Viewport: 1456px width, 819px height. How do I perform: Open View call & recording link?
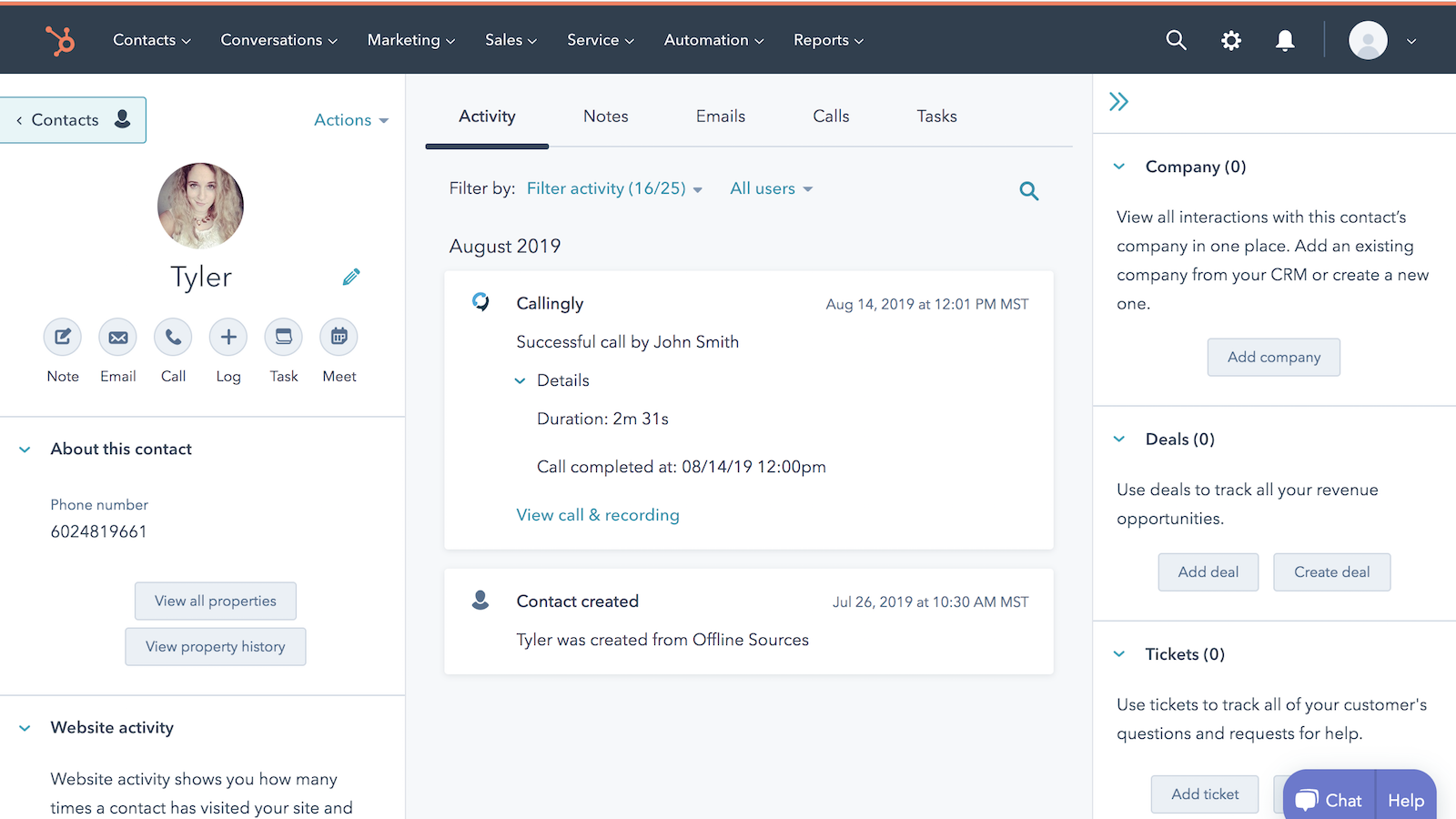[x=597, y=514]
